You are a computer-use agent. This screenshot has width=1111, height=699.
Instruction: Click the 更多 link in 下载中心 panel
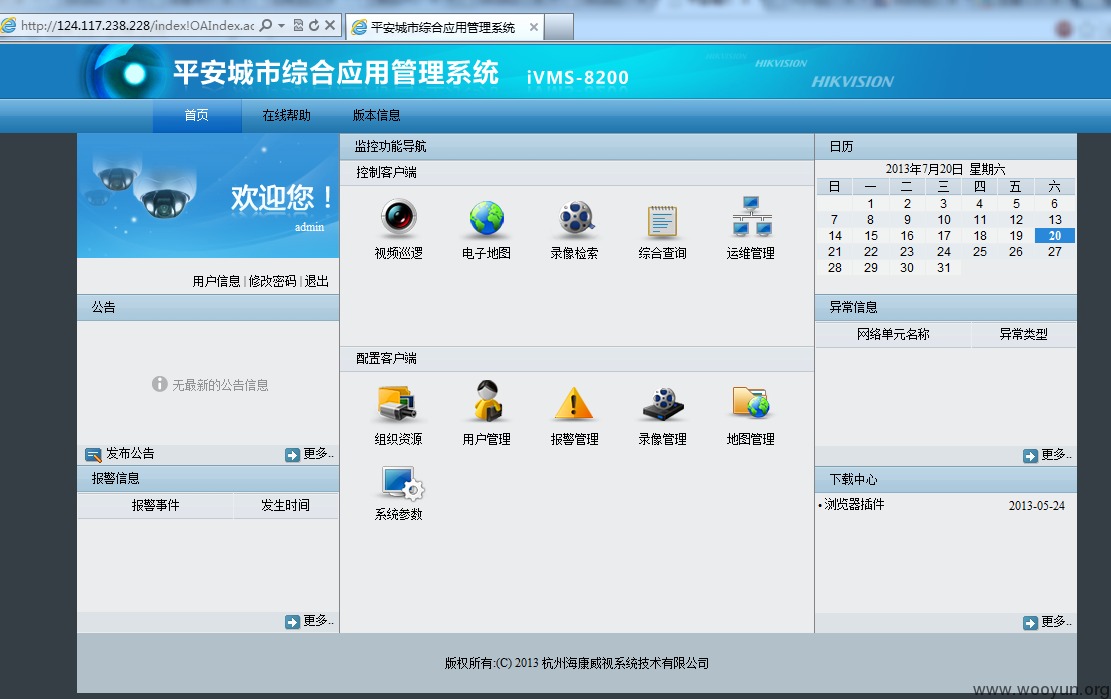(1056, 622)
